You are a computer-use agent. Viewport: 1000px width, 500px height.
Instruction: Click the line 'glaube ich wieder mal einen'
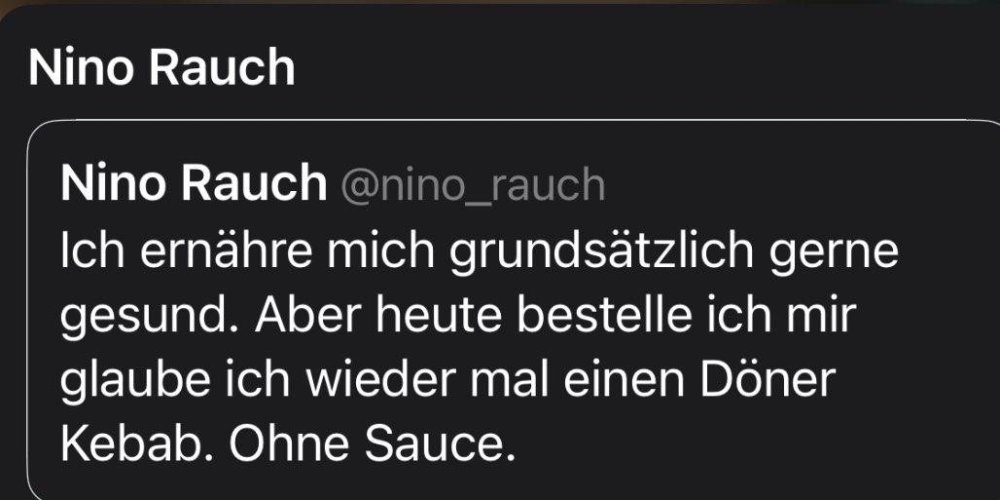pyautogui.click(x=448, y=380)
